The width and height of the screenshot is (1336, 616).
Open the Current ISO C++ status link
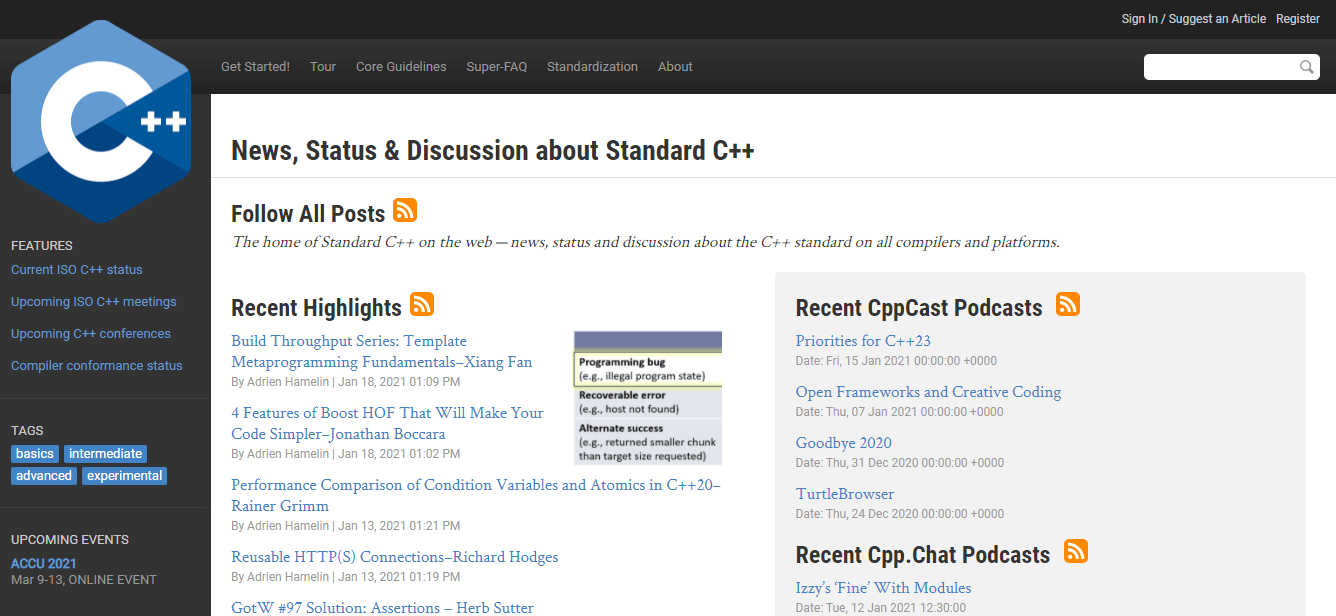point(77,270)
